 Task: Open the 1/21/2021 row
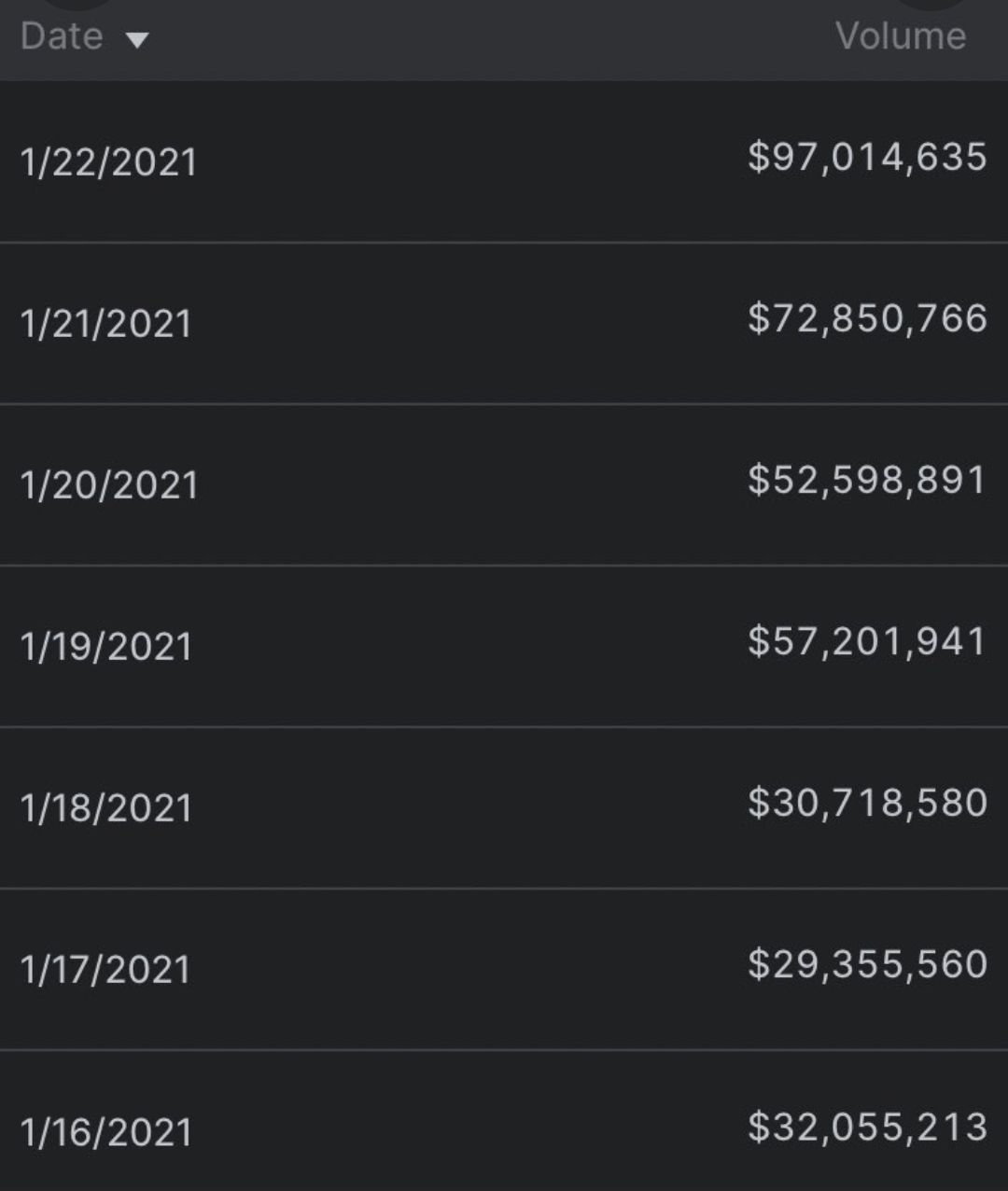pos(504,323)
